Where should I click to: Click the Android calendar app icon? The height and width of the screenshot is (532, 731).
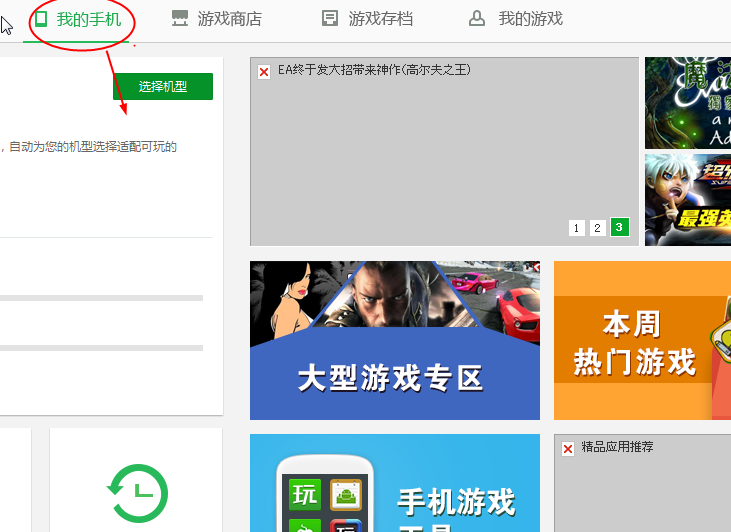(345, 495)
